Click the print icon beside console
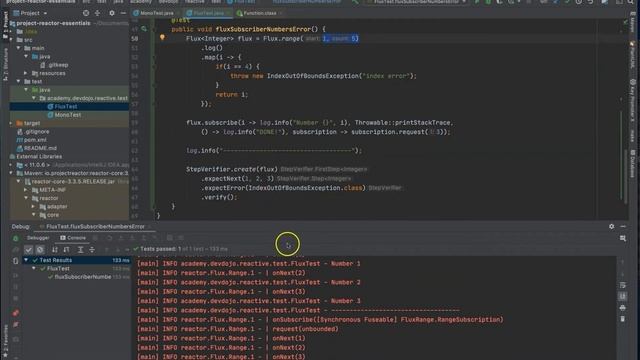Viewport: 640px width, 360px height. click(x=622, y=307)
